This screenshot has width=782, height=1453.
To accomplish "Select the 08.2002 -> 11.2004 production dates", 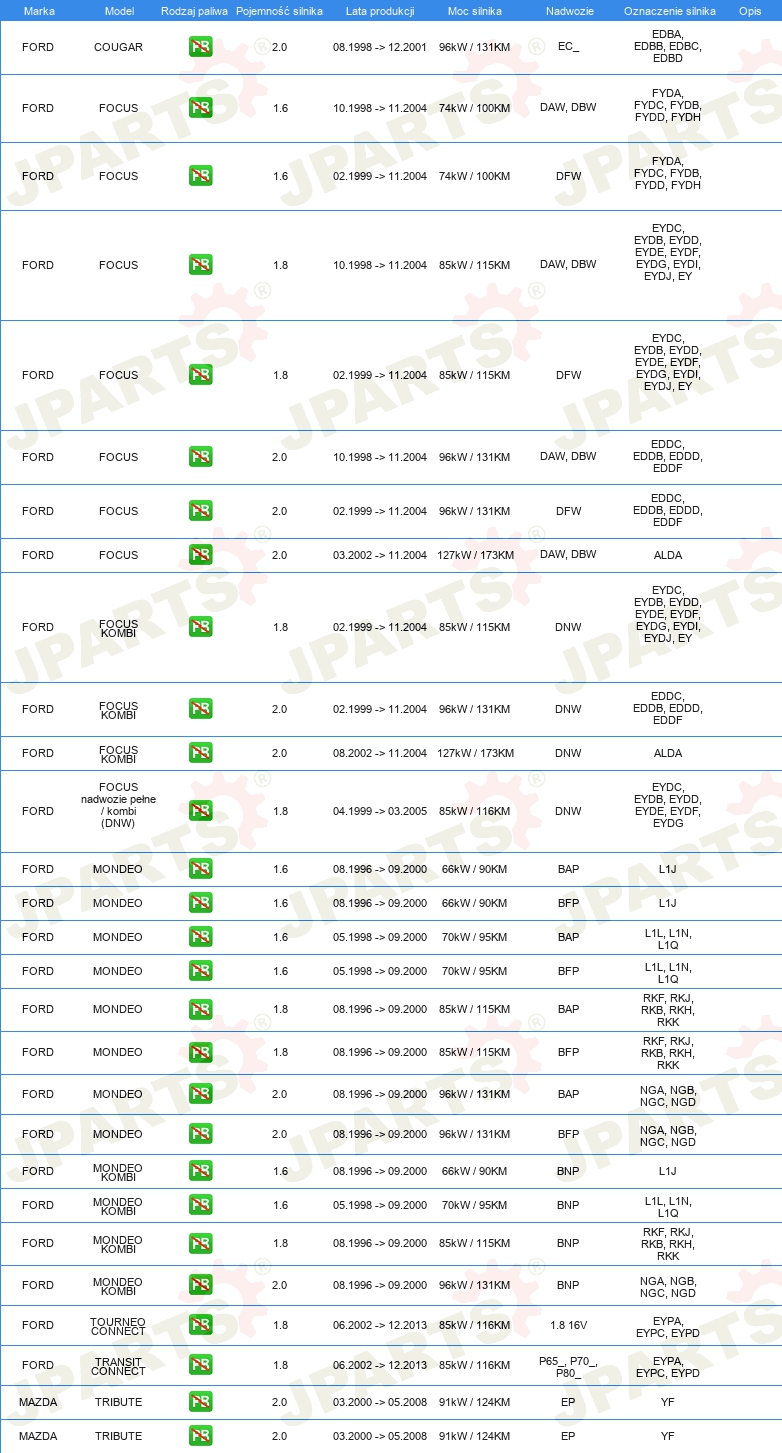I will pos(380,753).
